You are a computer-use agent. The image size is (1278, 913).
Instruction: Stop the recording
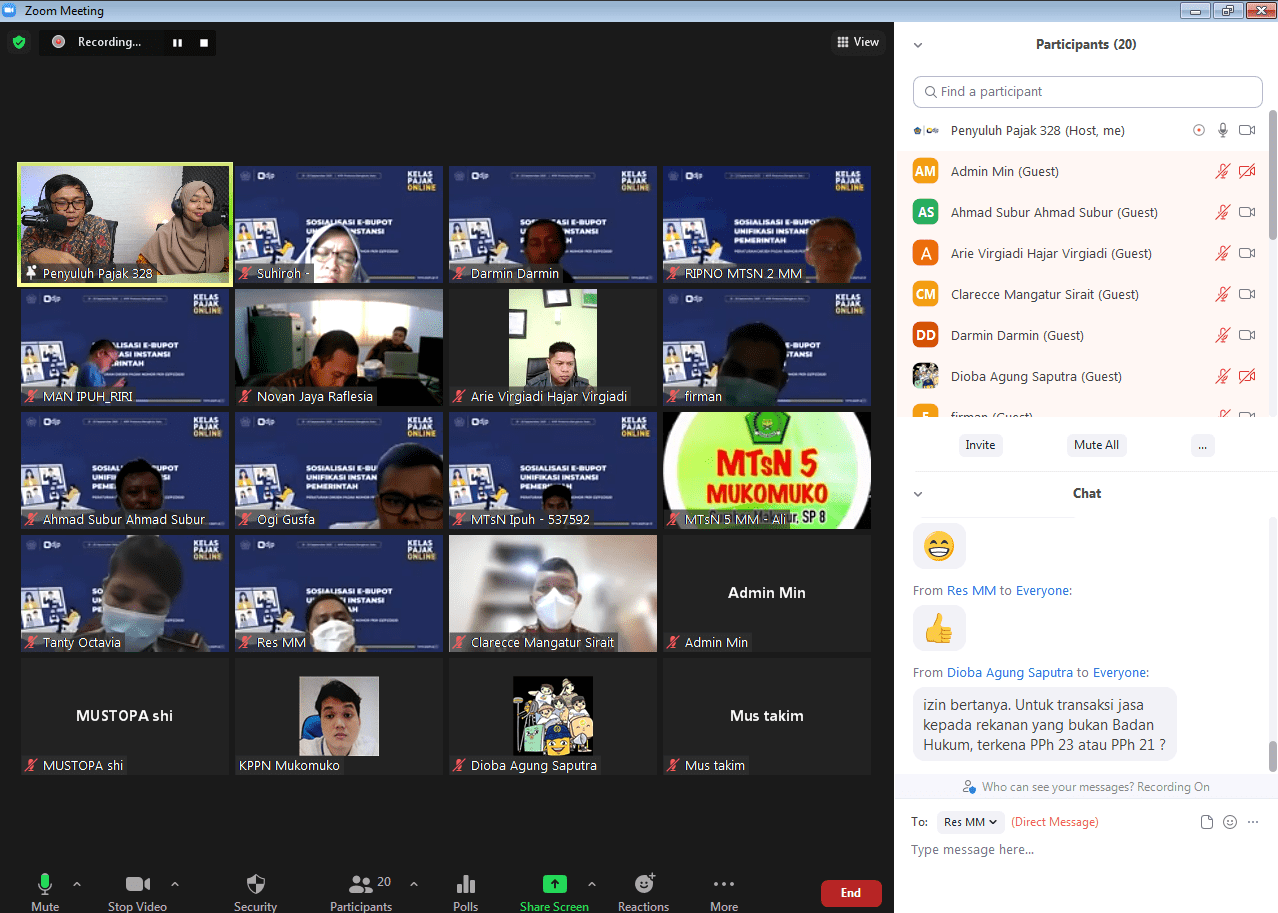(x=204, y=43)
